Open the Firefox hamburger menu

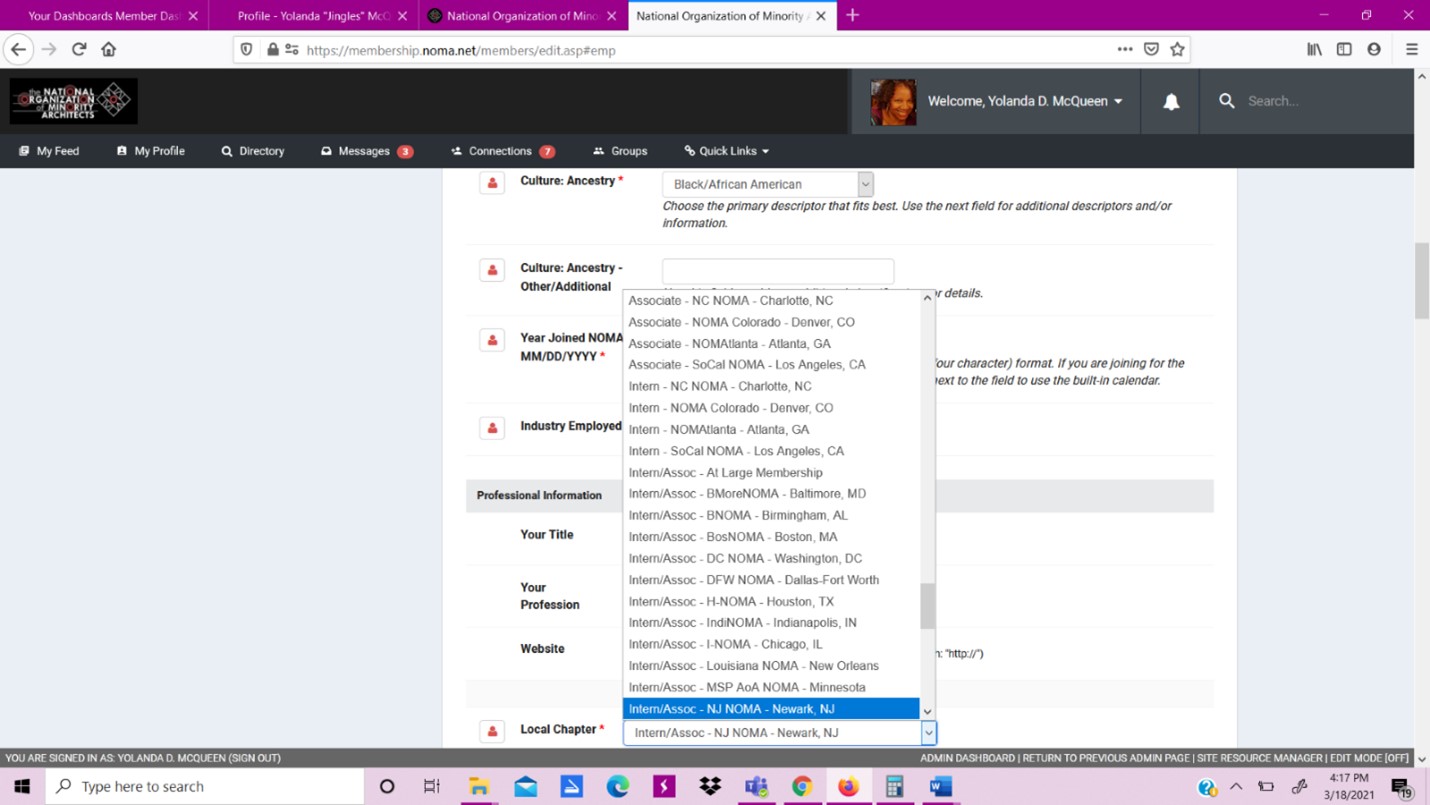click(1412, 49)
